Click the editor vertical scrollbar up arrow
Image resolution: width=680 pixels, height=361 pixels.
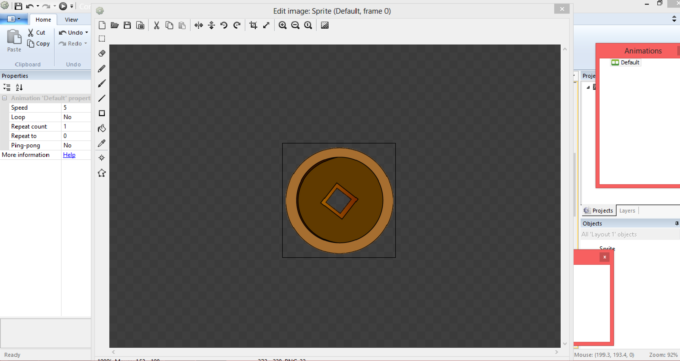click(x=565, y=49)
